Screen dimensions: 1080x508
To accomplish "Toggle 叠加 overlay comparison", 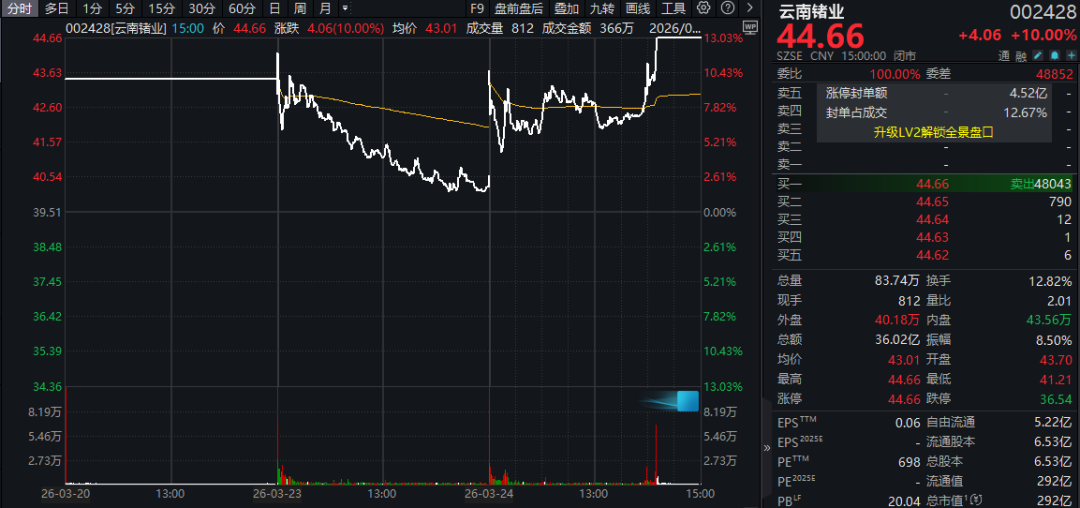I will [x=566, y=8].
